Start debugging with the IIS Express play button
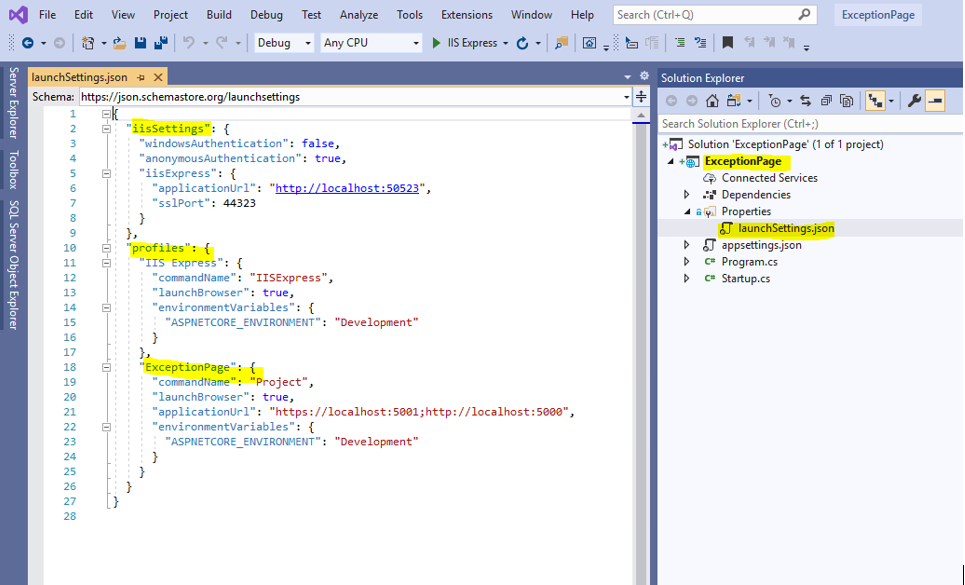The image size is (965, 585). click(437, 43)
